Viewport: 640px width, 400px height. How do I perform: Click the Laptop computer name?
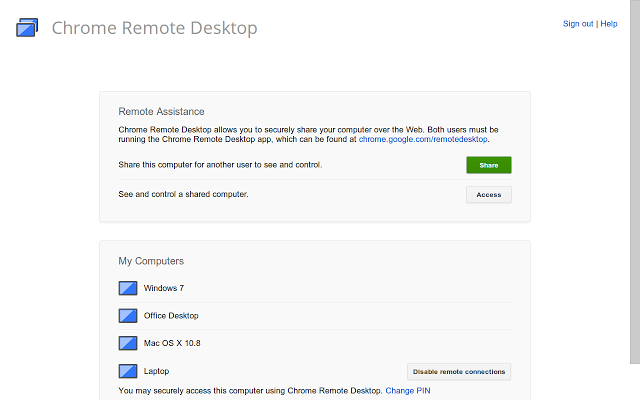click(x=156, y=371)
